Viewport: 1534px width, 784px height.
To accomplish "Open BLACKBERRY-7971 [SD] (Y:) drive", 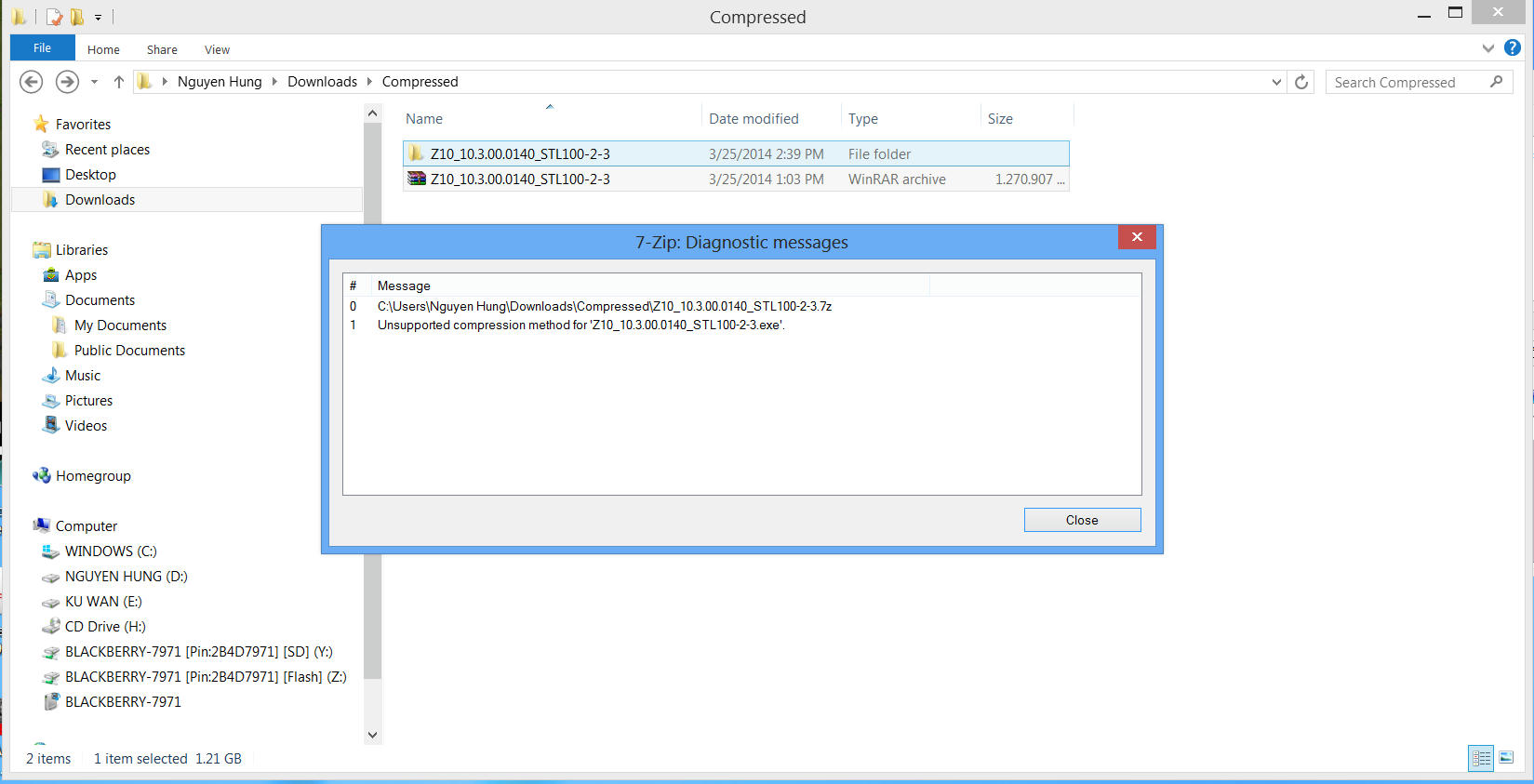I will (x=198, y=651).
